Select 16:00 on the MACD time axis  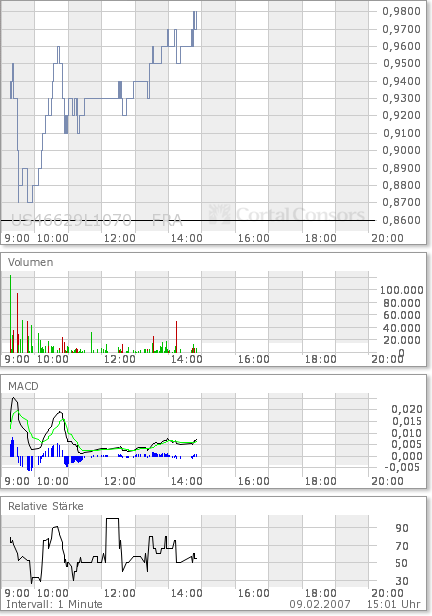254,481
